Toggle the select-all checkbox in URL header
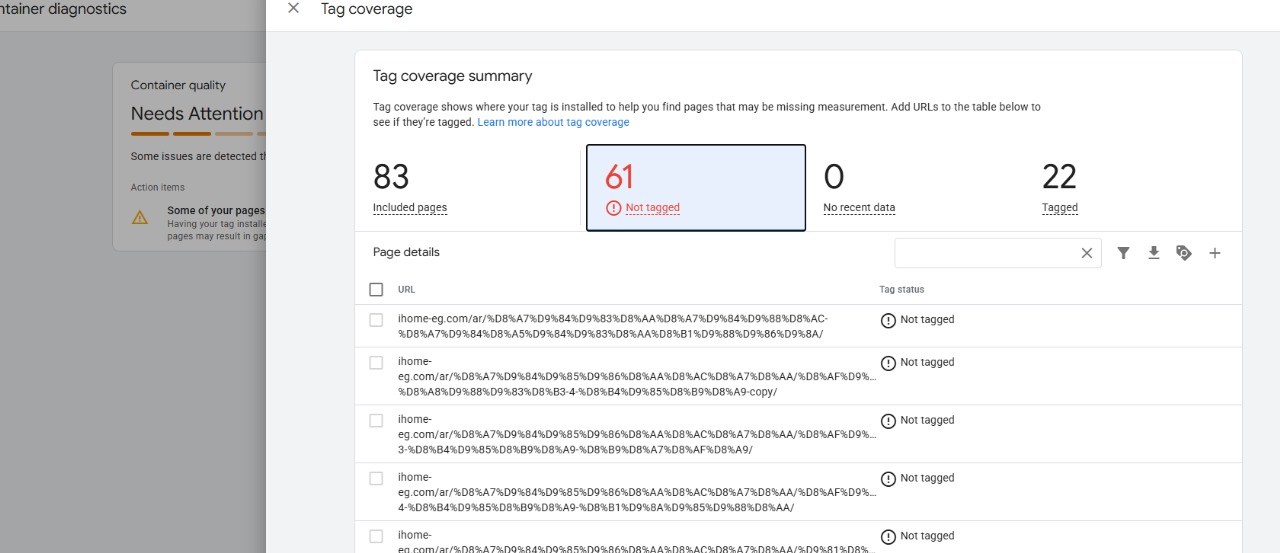 pyautogui.click(x=376, y=289)
